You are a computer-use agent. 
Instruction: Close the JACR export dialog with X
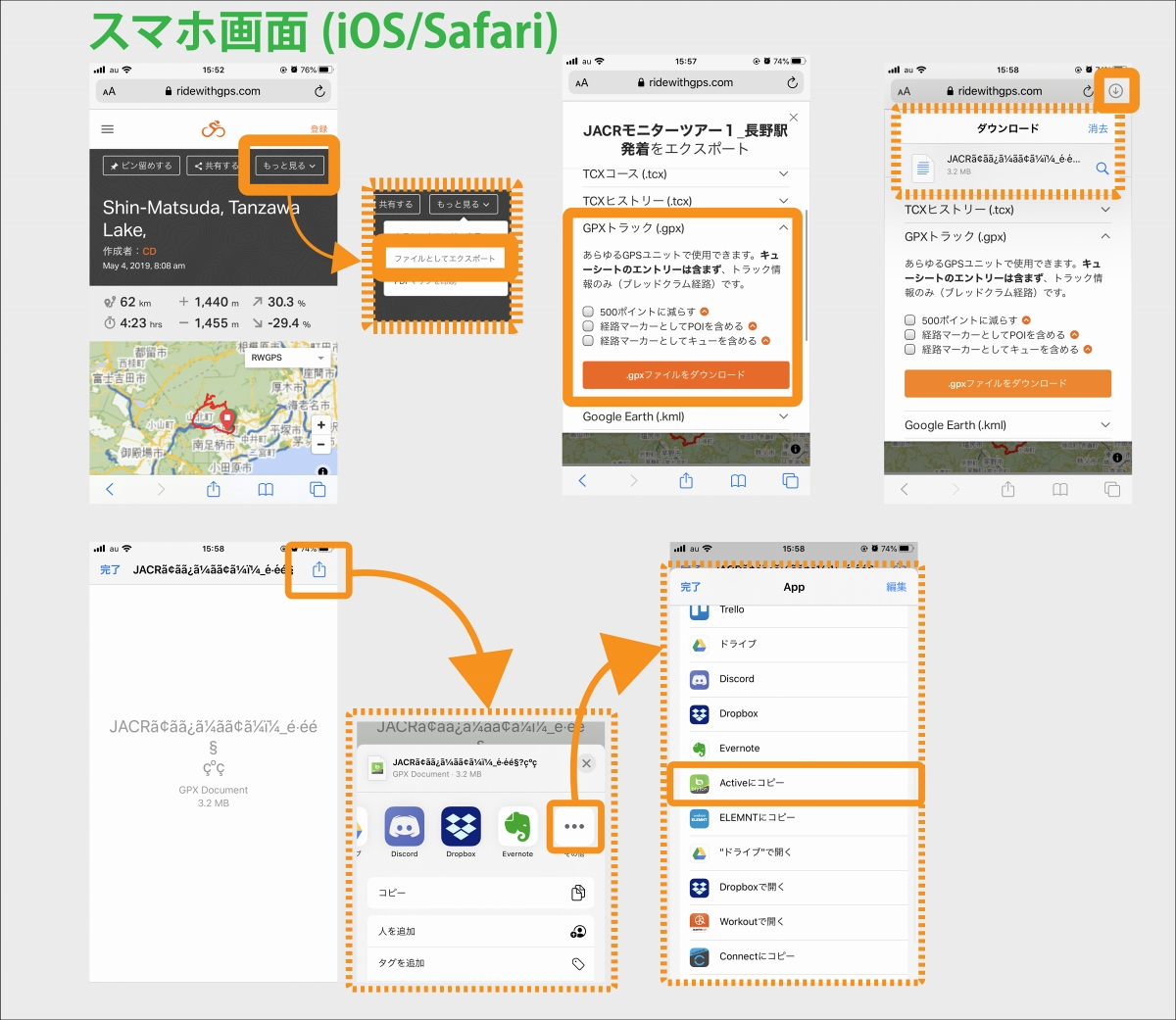(794, 118)
